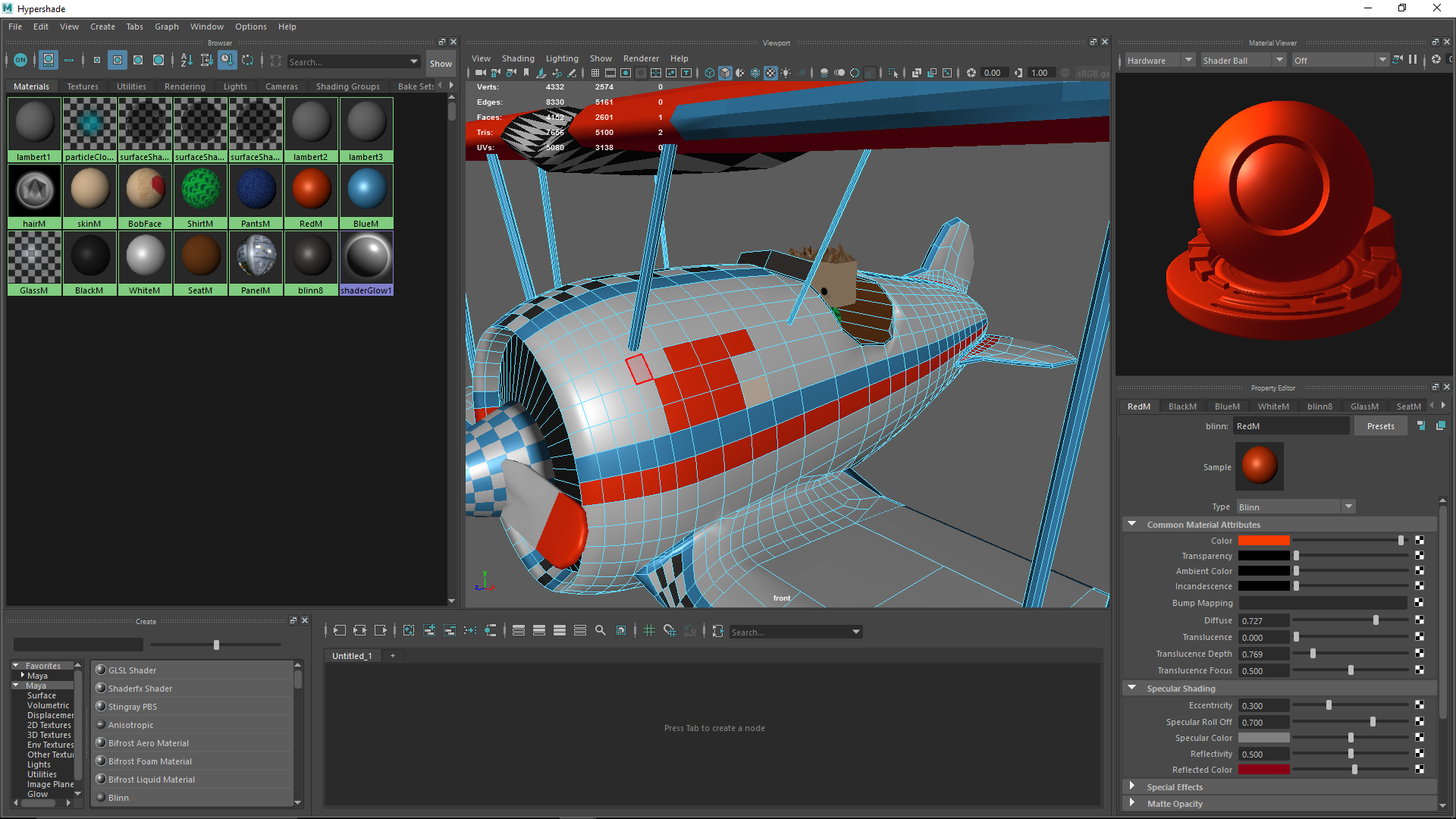Image resolution: width=1456 pixels, height=819 pixels.
Task: Click the viewport lighting bulb icon
Action: [x=786, y=73]
